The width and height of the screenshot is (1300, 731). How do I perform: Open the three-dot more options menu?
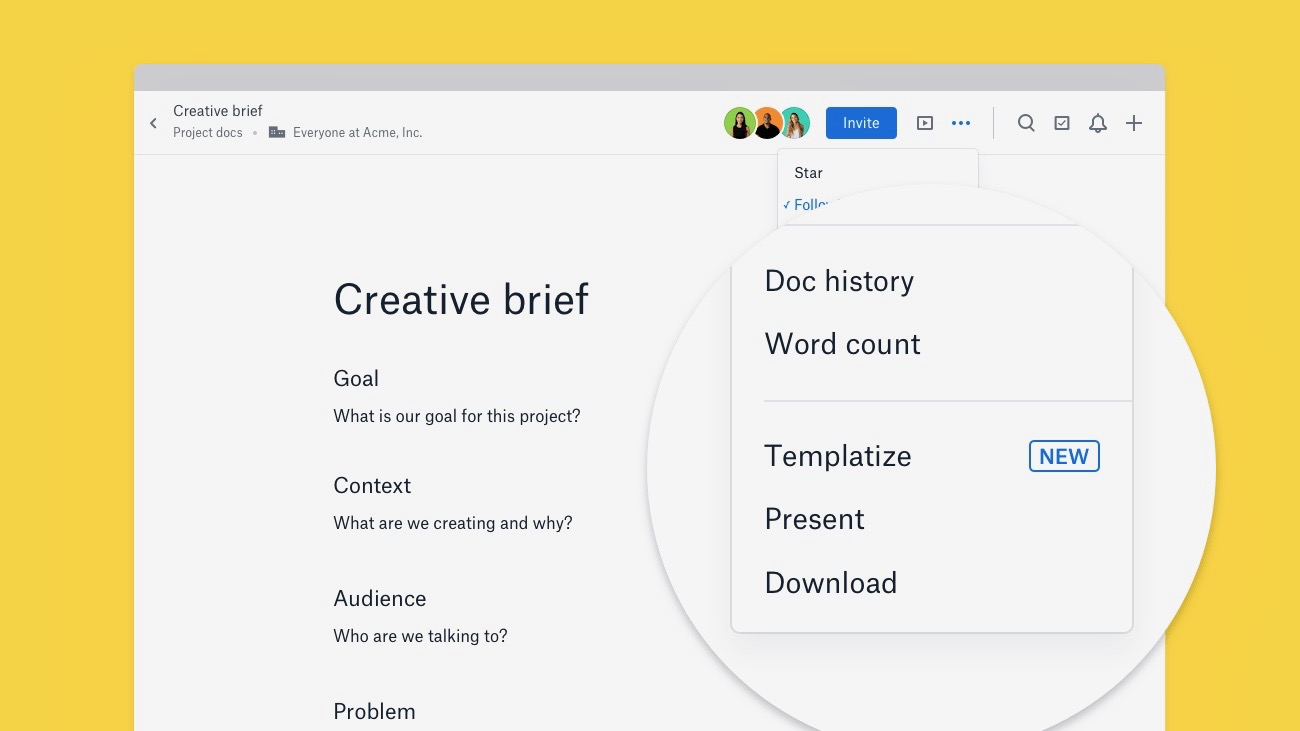click(x=961, y=123)
